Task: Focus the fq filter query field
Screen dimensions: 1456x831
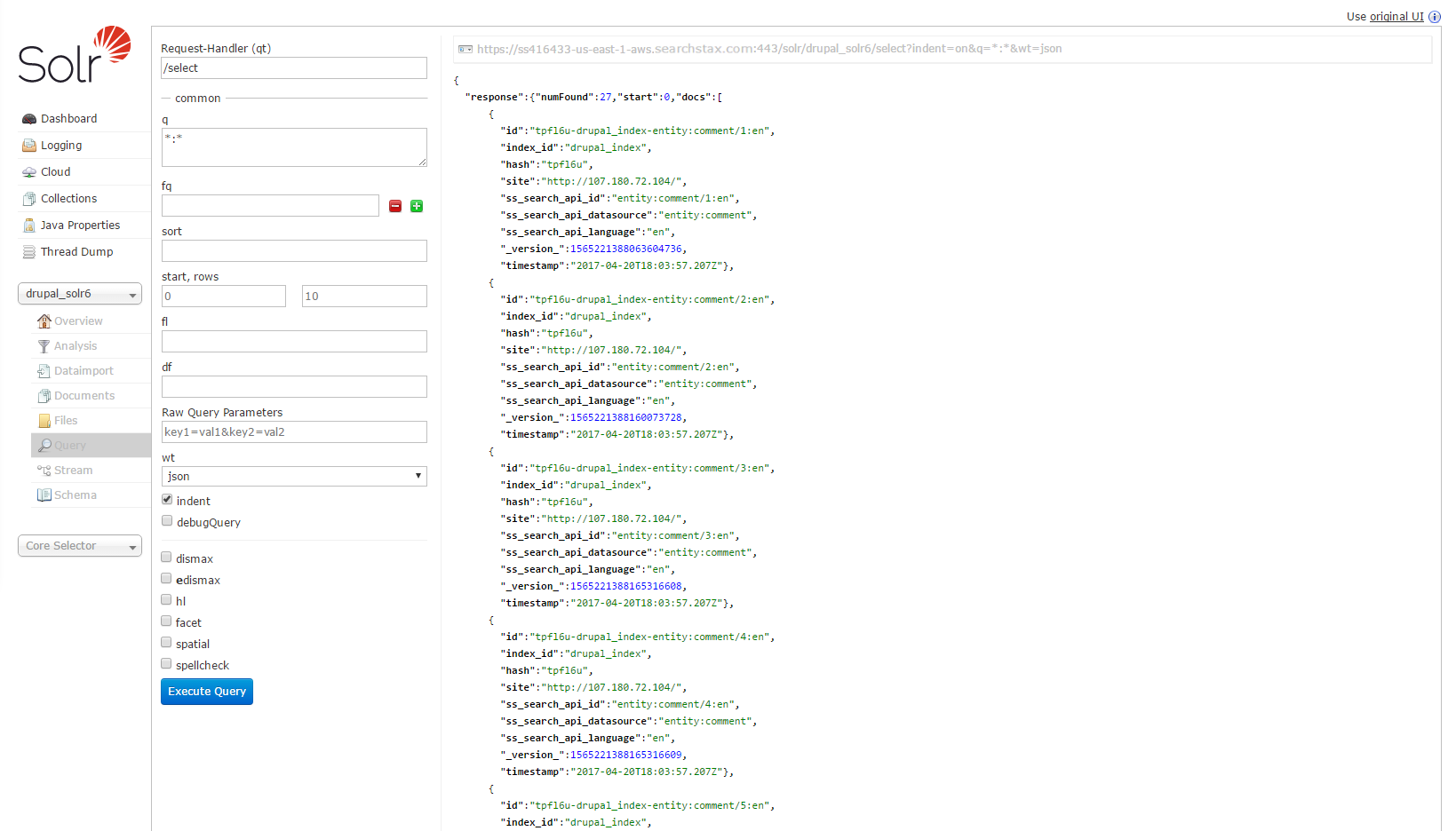Action: (x=270, y=206)
